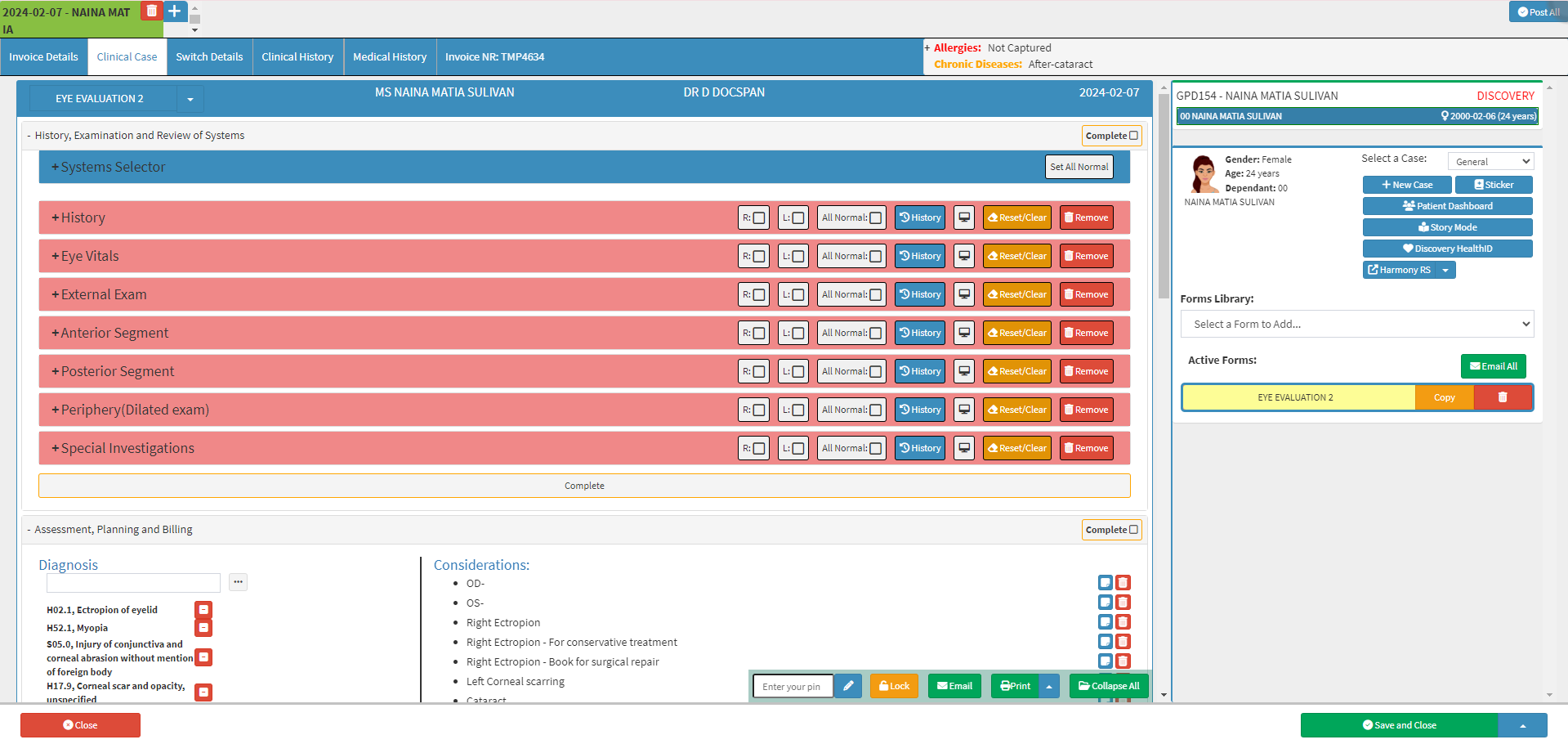Open the Select a Case General dropdown

pos(1490,161)
